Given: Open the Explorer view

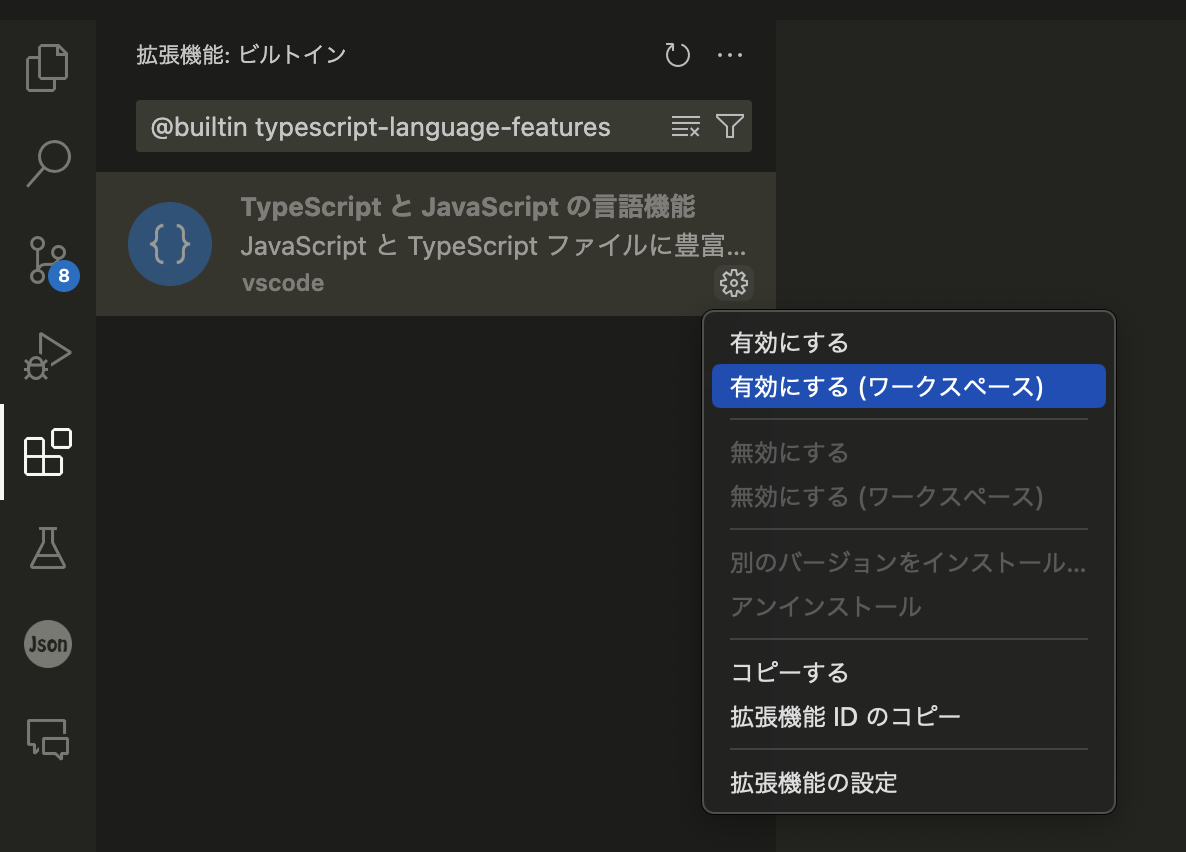Looking at the screenshot, I should [x=47, y=66].
